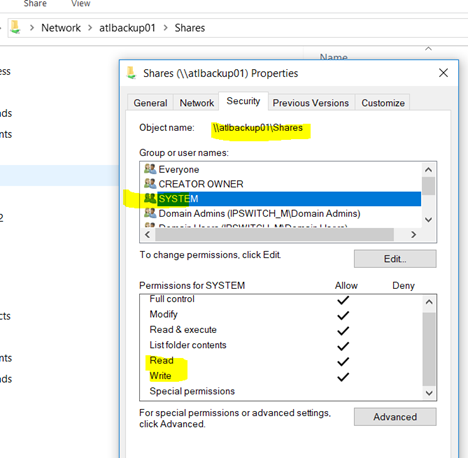Click the Write allow checkmark
Viewport: 468px width, 458px height.
pos(343,377)
